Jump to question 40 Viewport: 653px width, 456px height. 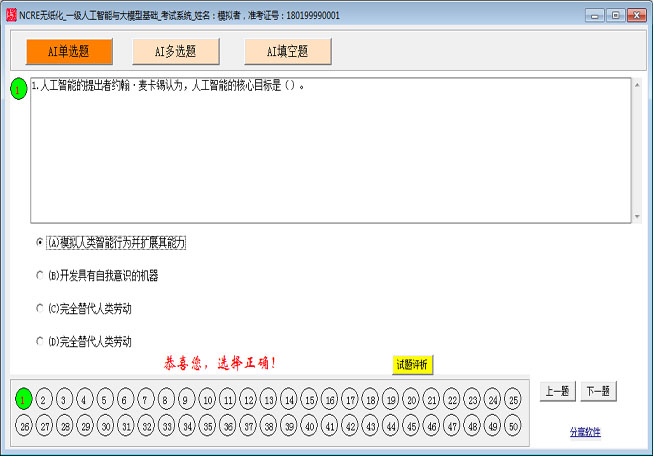coord(309,426)
